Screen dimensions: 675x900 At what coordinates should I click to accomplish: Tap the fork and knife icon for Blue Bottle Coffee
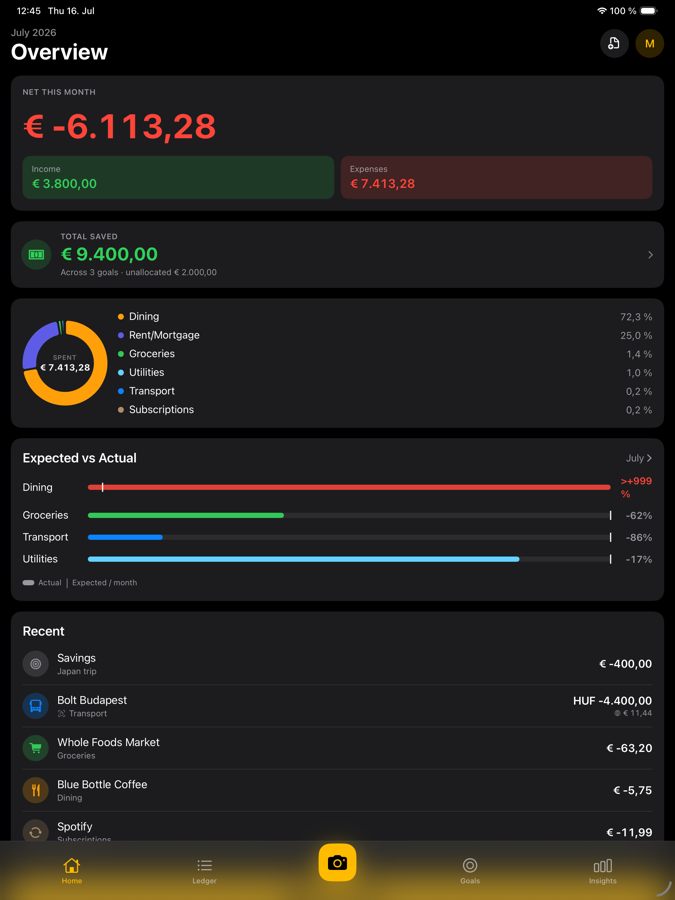(x=36, y=790)
